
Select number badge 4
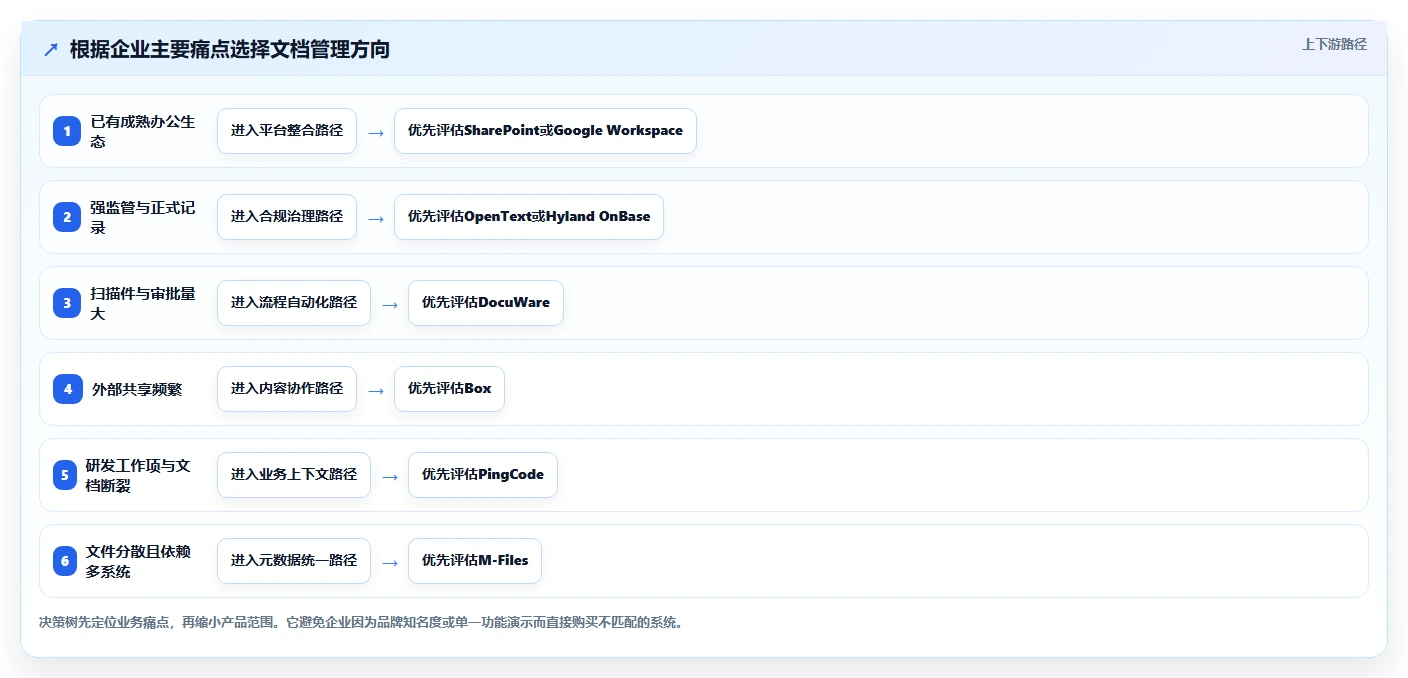coord(67,389)
